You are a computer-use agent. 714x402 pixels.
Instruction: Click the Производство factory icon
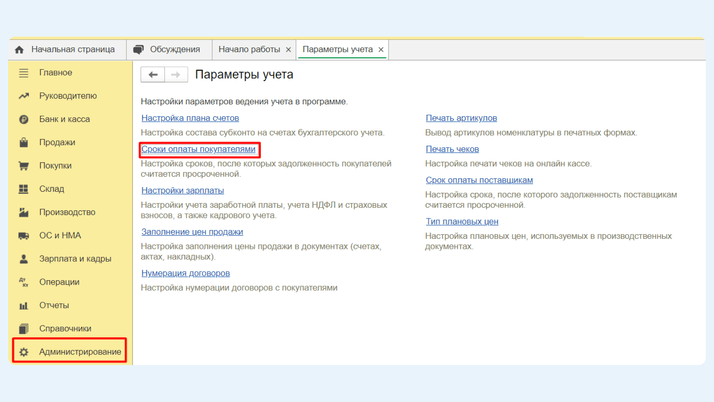(24, 212)
